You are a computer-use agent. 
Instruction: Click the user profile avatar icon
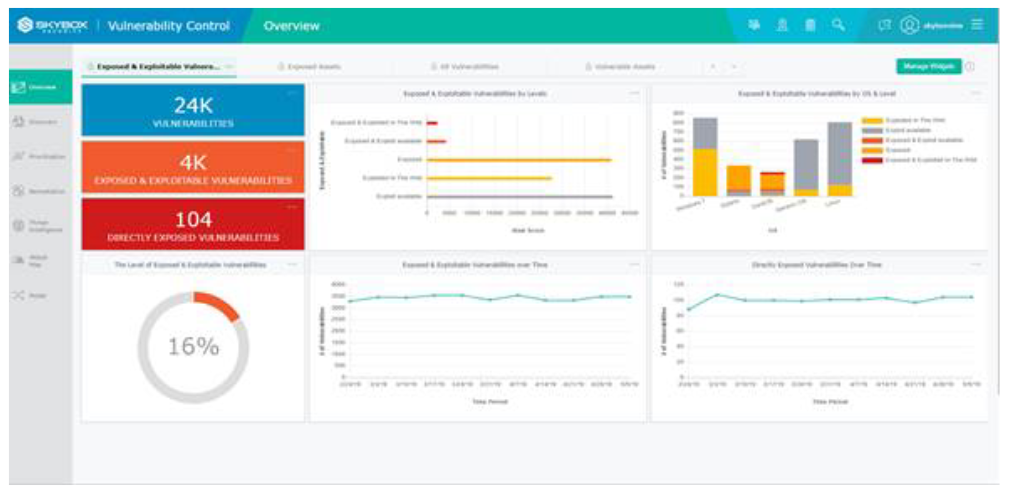(x=909, y=25)
